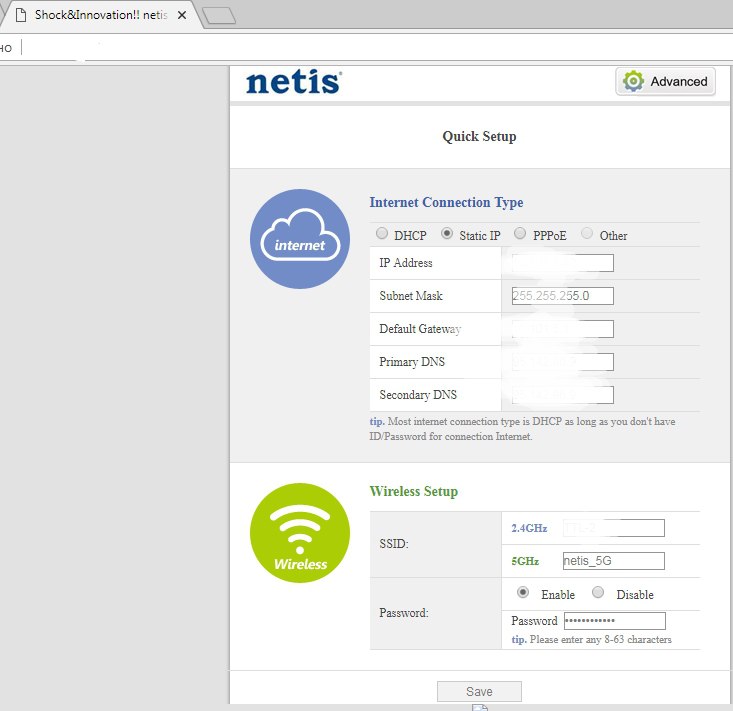The image size is (733, 711).
Task: Focus the Primary DNS input field
Action: 562,362
